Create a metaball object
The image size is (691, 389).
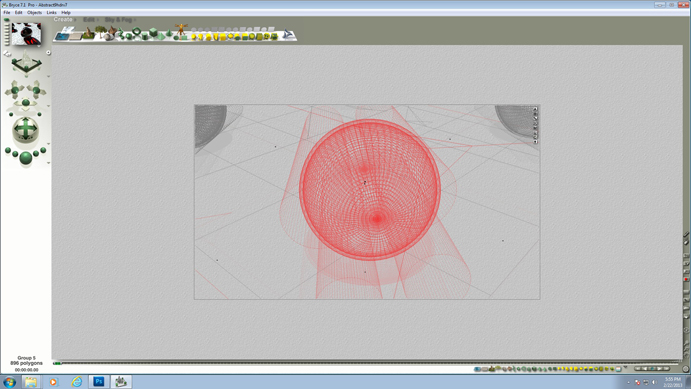coord(120,34)
